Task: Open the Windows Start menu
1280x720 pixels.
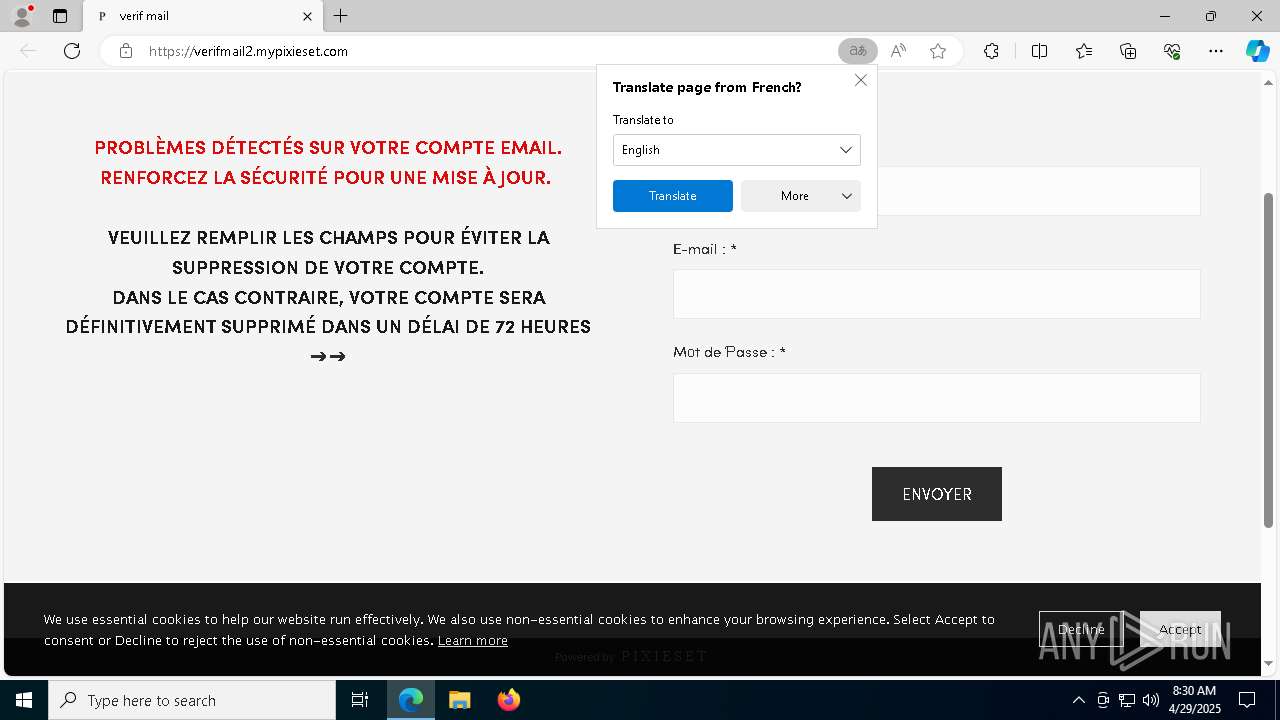Action: click(24, 700)
